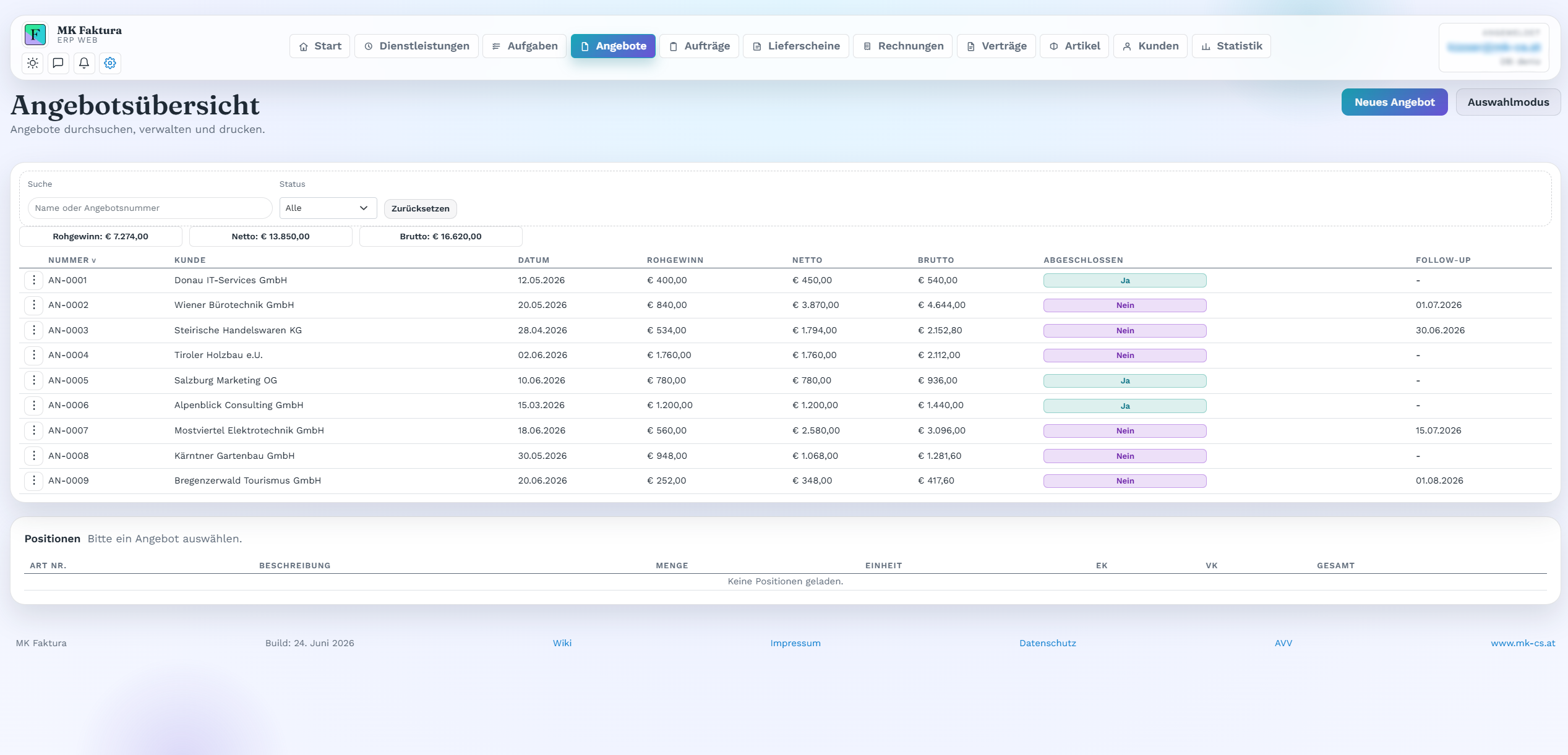The height and width of the screenshot is (755, 1568).
Task: Click the Netto column header
Action: (807, 260)
